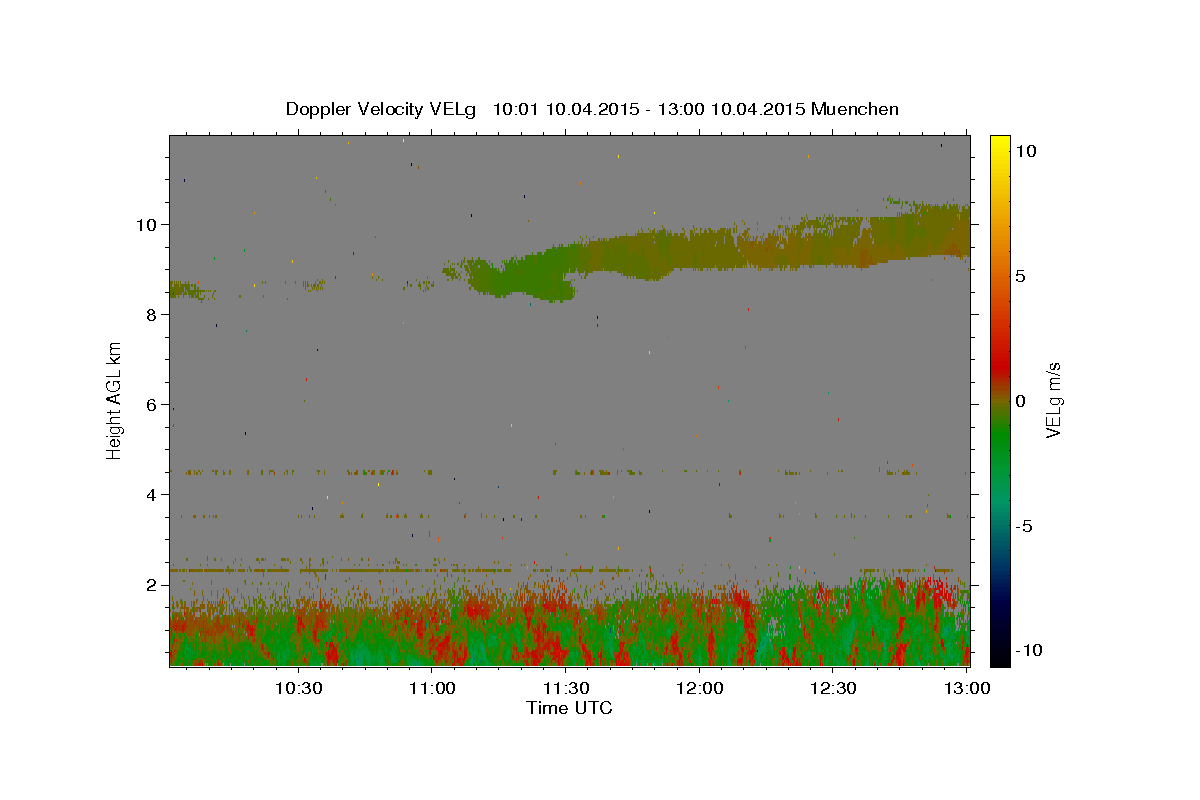
Task: Click the 10:30 time tick label
Action: (298, 688)
